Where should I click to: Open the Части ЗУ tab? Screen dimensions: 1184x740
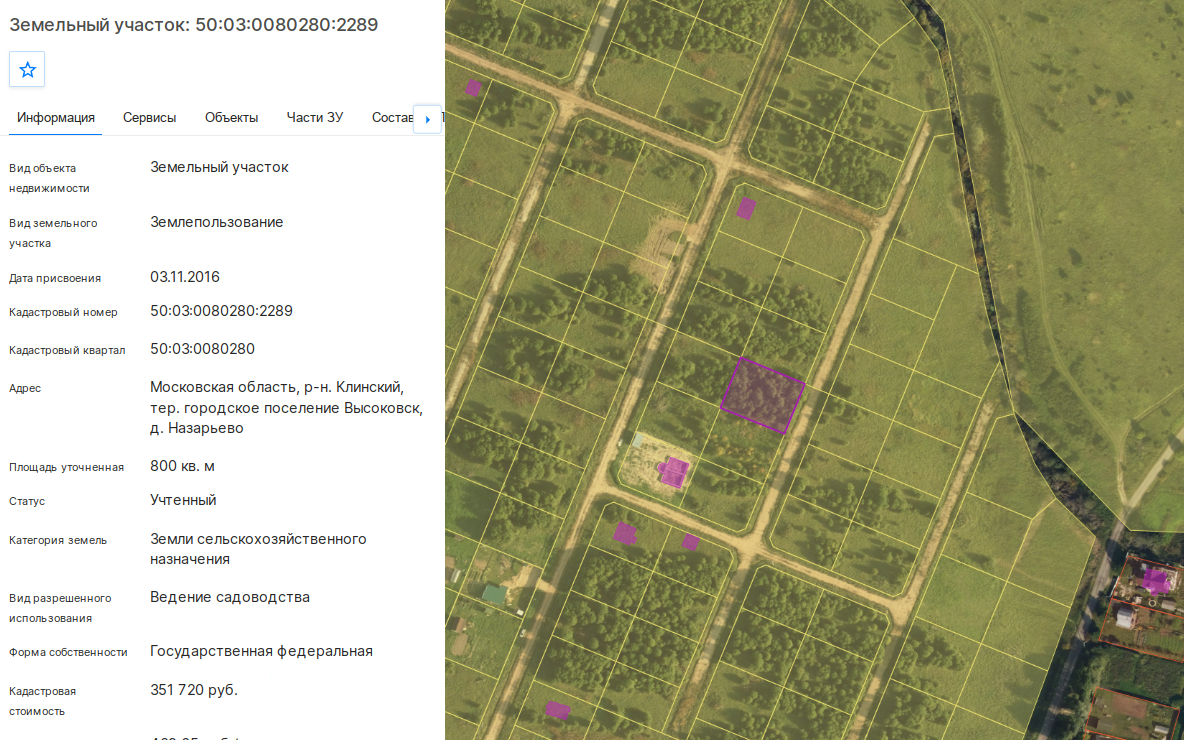pos(315,118)
